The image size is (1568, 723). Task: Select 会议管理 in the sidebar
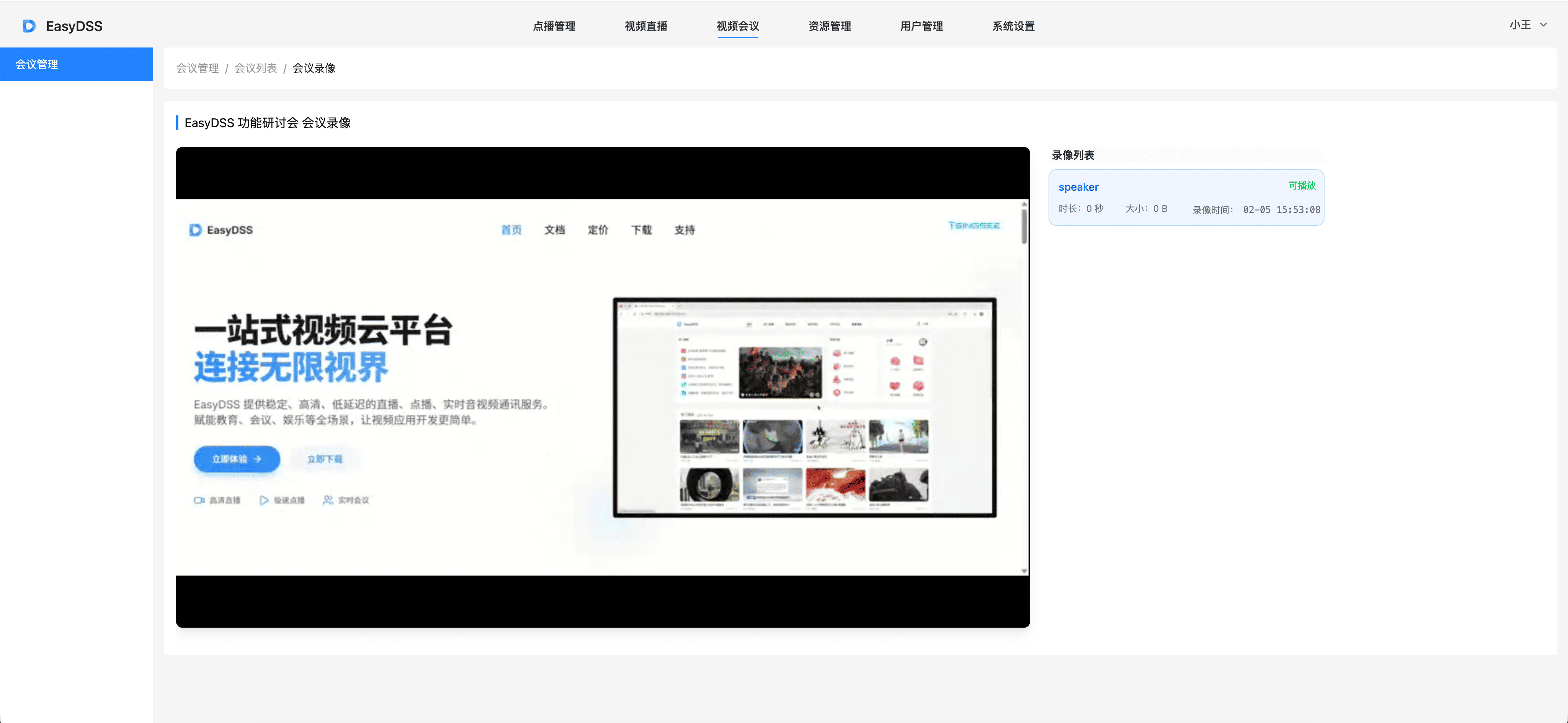pos(77,64)
